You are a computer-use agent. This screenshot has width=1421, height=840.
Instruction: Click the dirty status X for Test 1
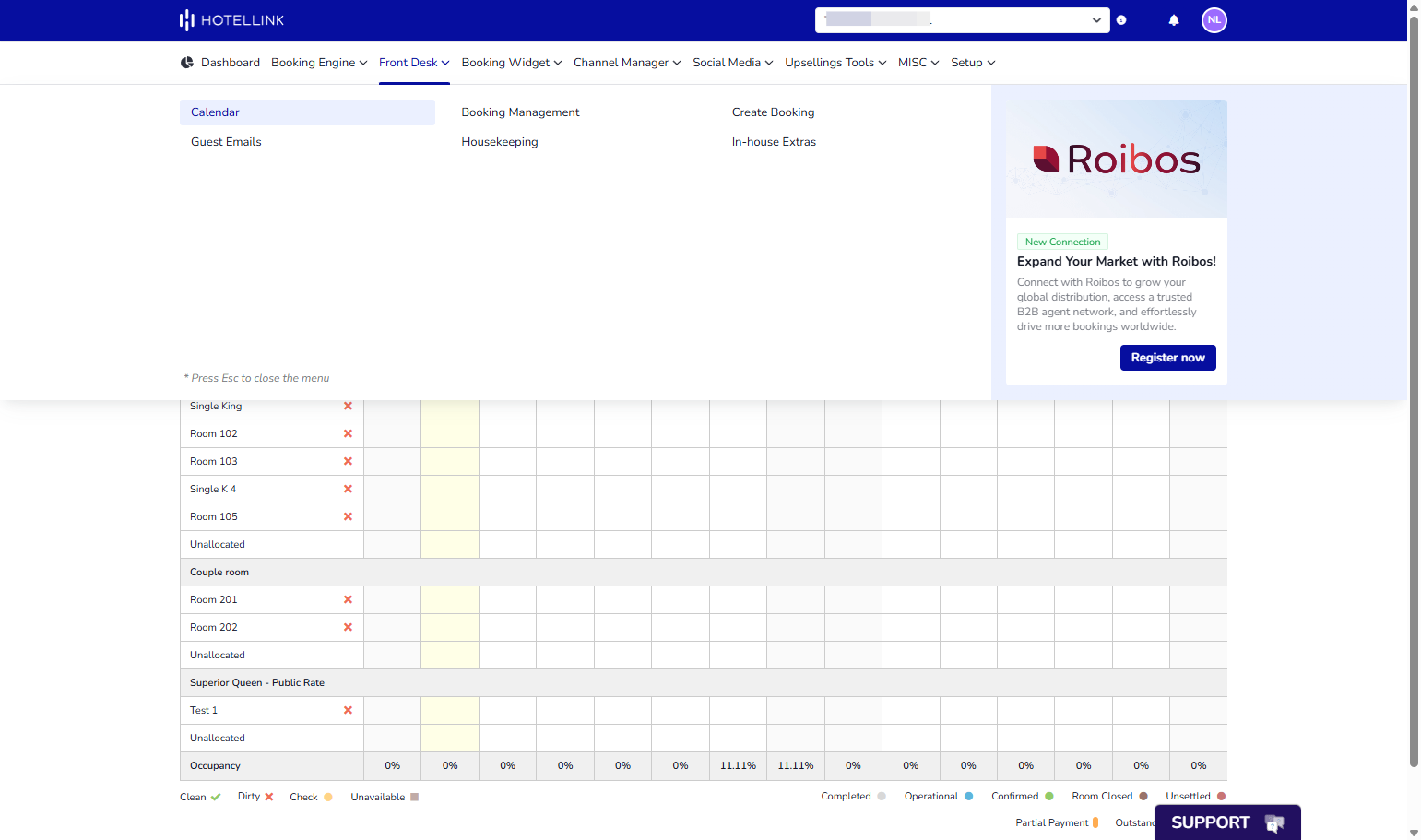(x=348, y=710)
